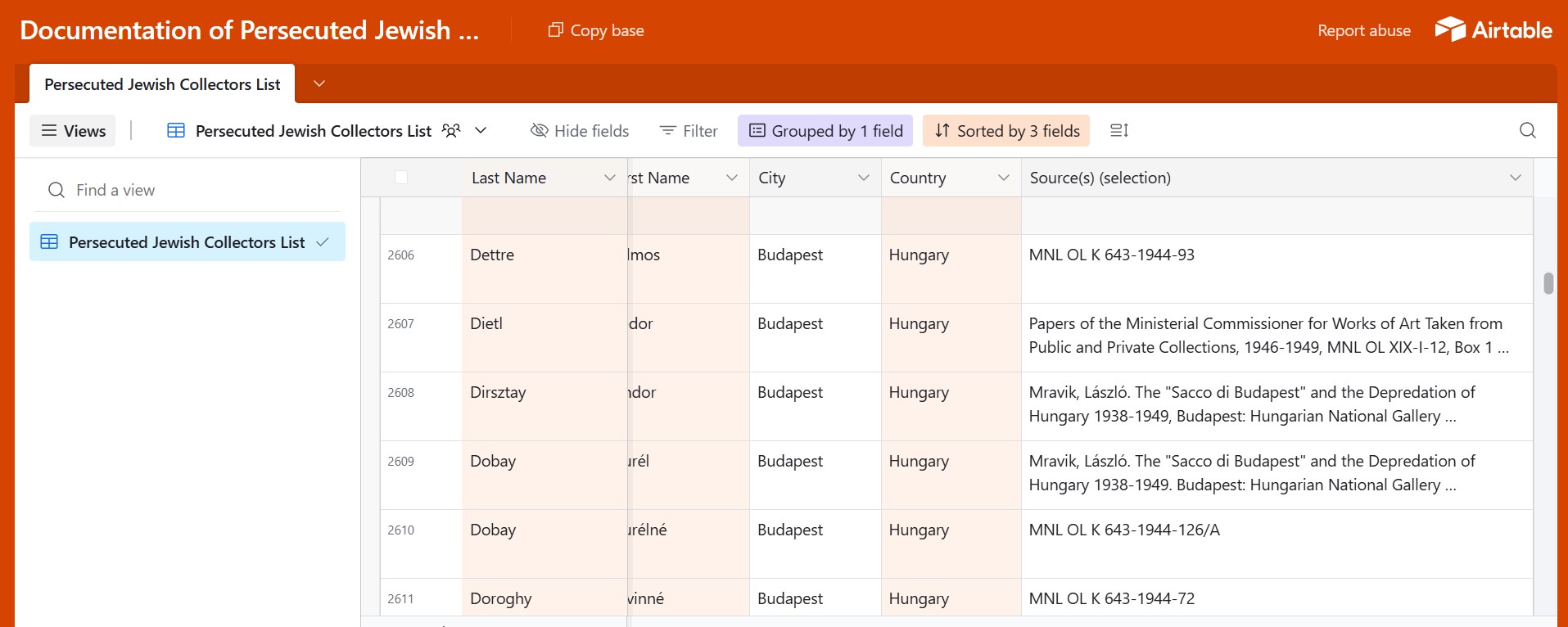Open the Country column menu chevron
Screen dimensions: 1568x627
[x=1003, y=178]
